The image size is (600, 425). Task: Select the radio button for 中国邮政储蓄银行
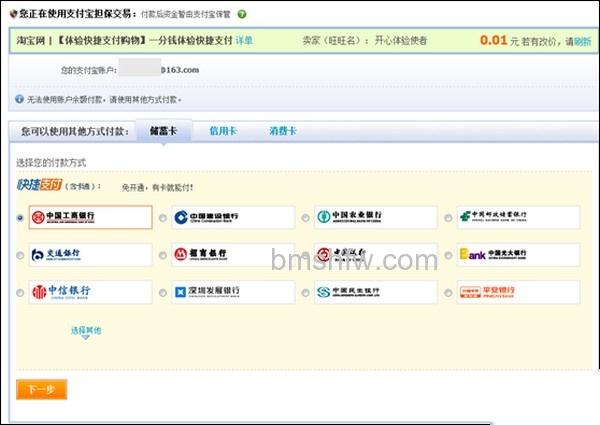pos(448,218)
